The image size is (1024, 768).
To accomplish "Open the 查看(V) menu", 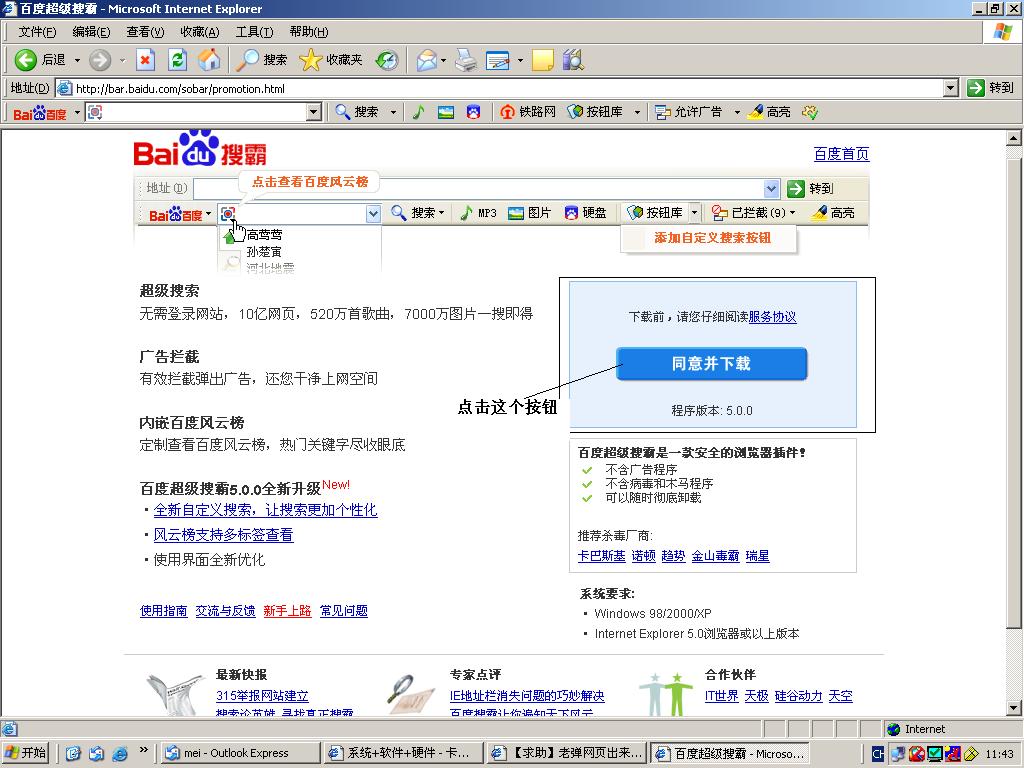I will coord(145,31).
